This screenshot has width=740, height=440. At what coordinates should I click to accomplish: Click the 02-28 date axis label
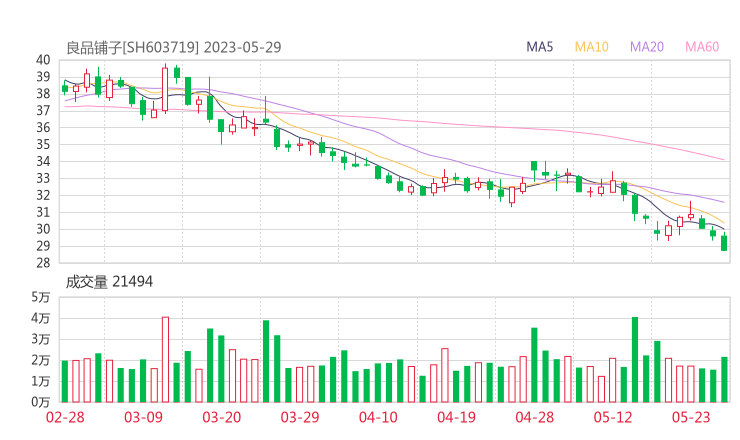[65, 417]
